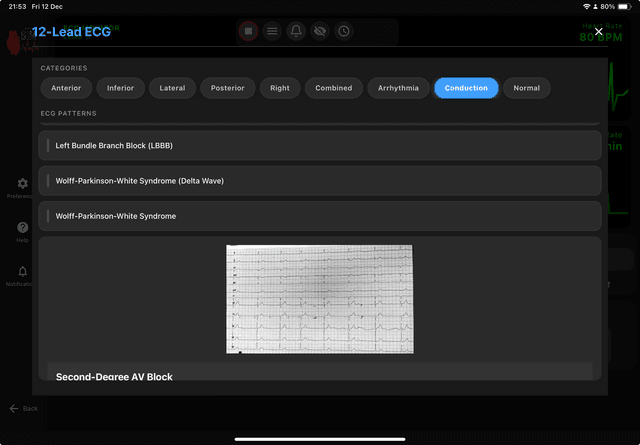Toggle the crossed-out eye visibility icon

pos(320,31)
